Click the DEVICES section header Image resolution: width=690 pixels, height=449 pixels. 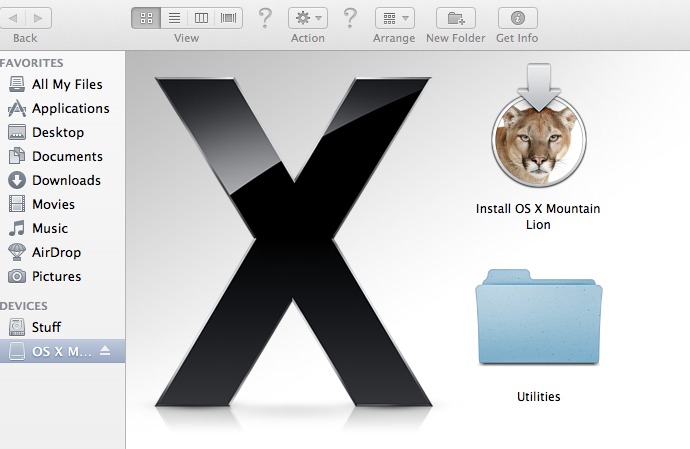(24, 306)
